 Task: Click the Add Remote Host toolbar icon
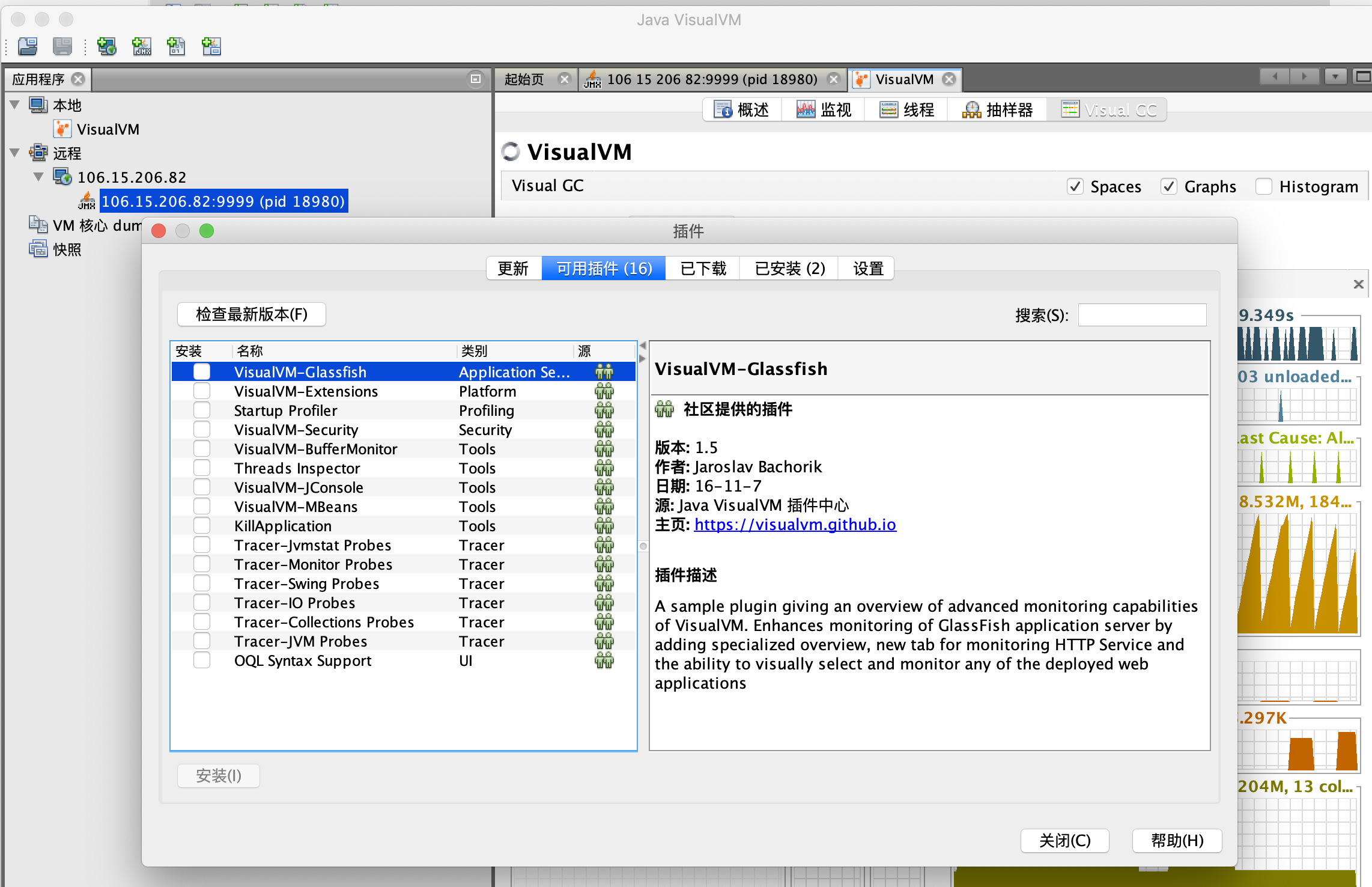(x=107, y=46)
